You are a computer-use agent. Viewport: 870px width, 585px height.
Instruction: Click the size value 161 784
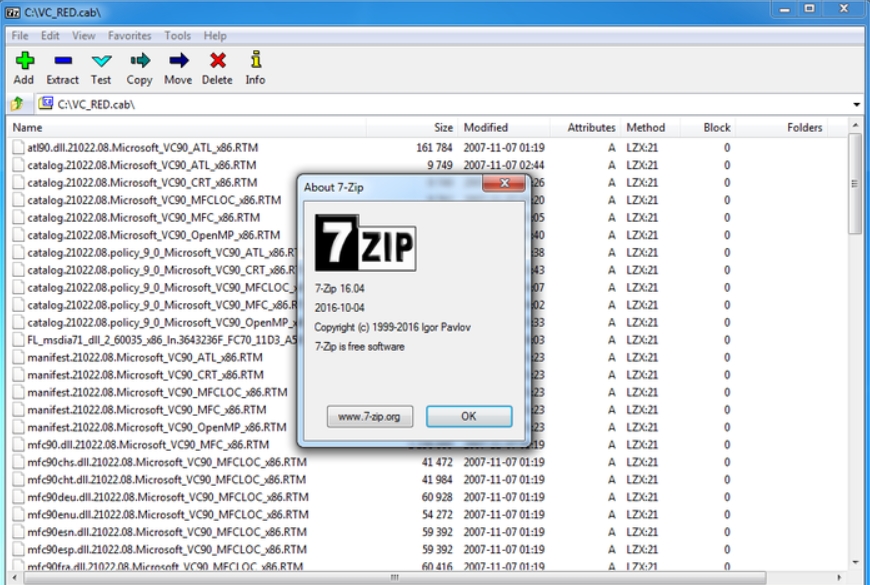pos(434,148)
